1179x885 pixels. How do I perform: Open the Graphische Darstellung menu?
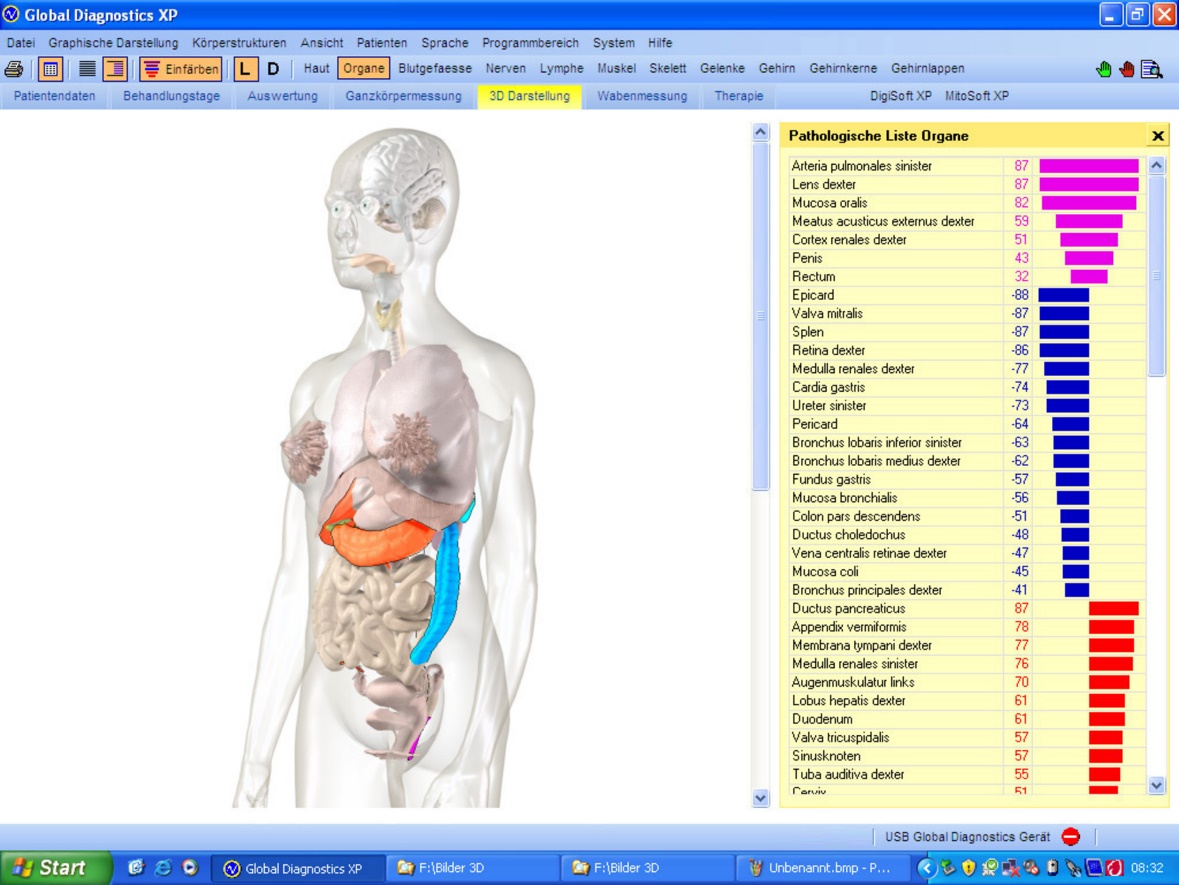point(113,43)
